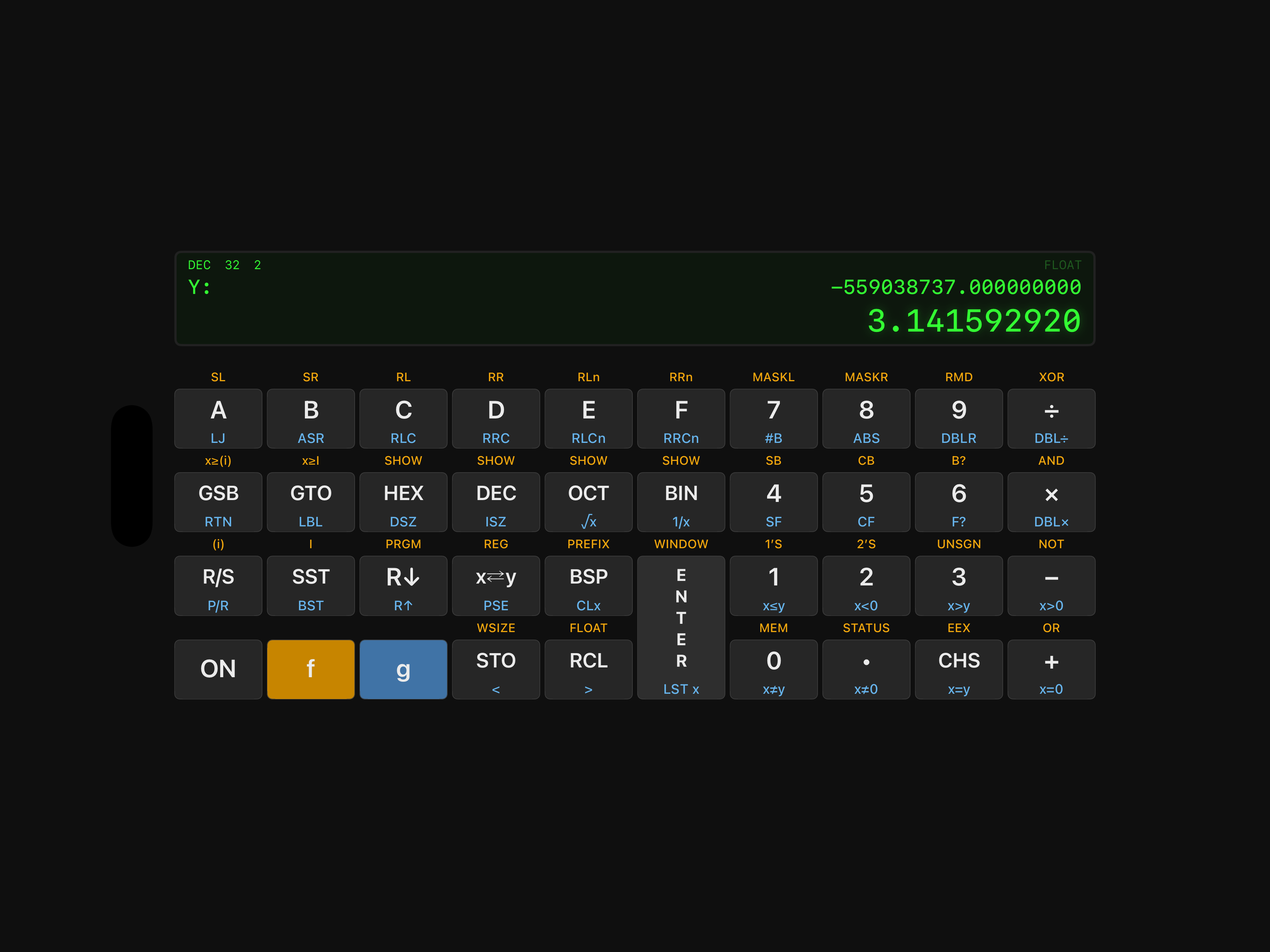The width and height of the screenshot is (1270, 952).
Task: Tap the number 8 key
Action: (x=866, y=418)
